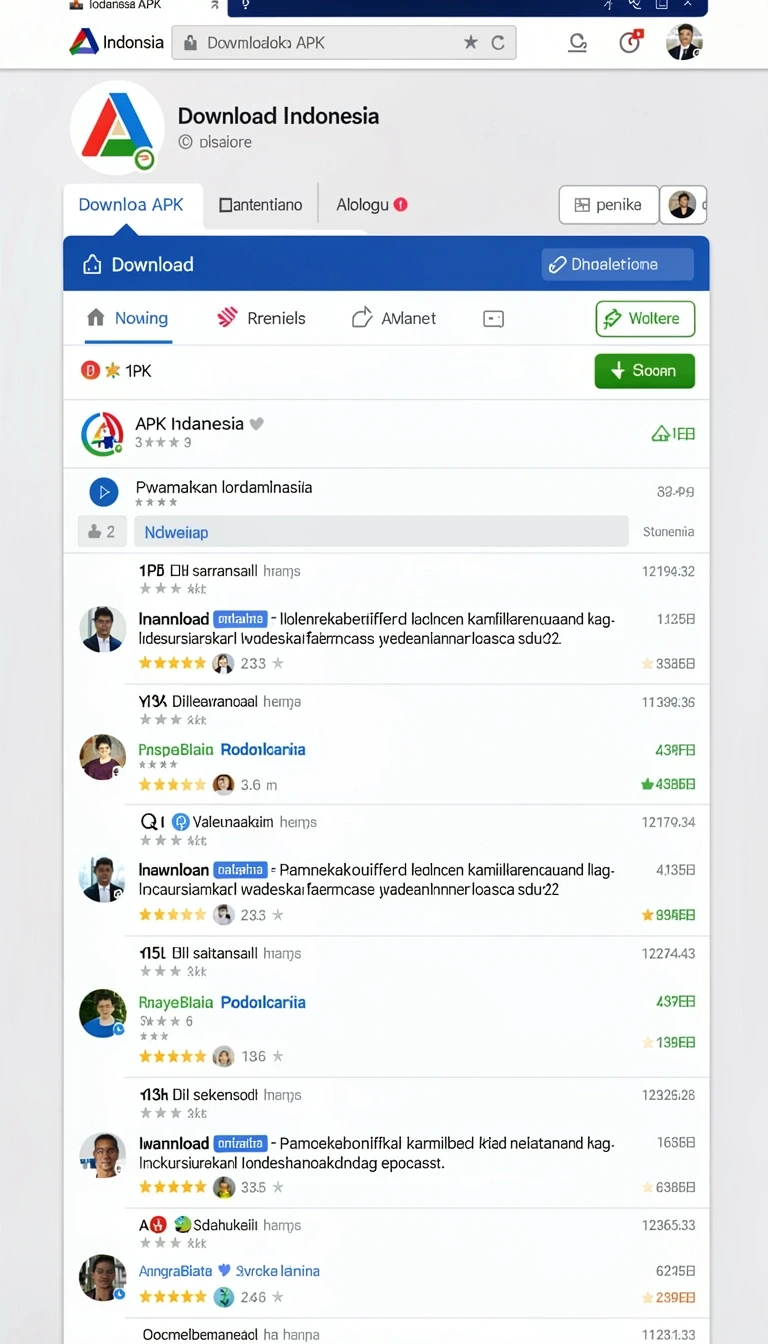This screenshot has height=1344, width=768.
Task: Open the Alologu tab
Action: coord(371,204)
